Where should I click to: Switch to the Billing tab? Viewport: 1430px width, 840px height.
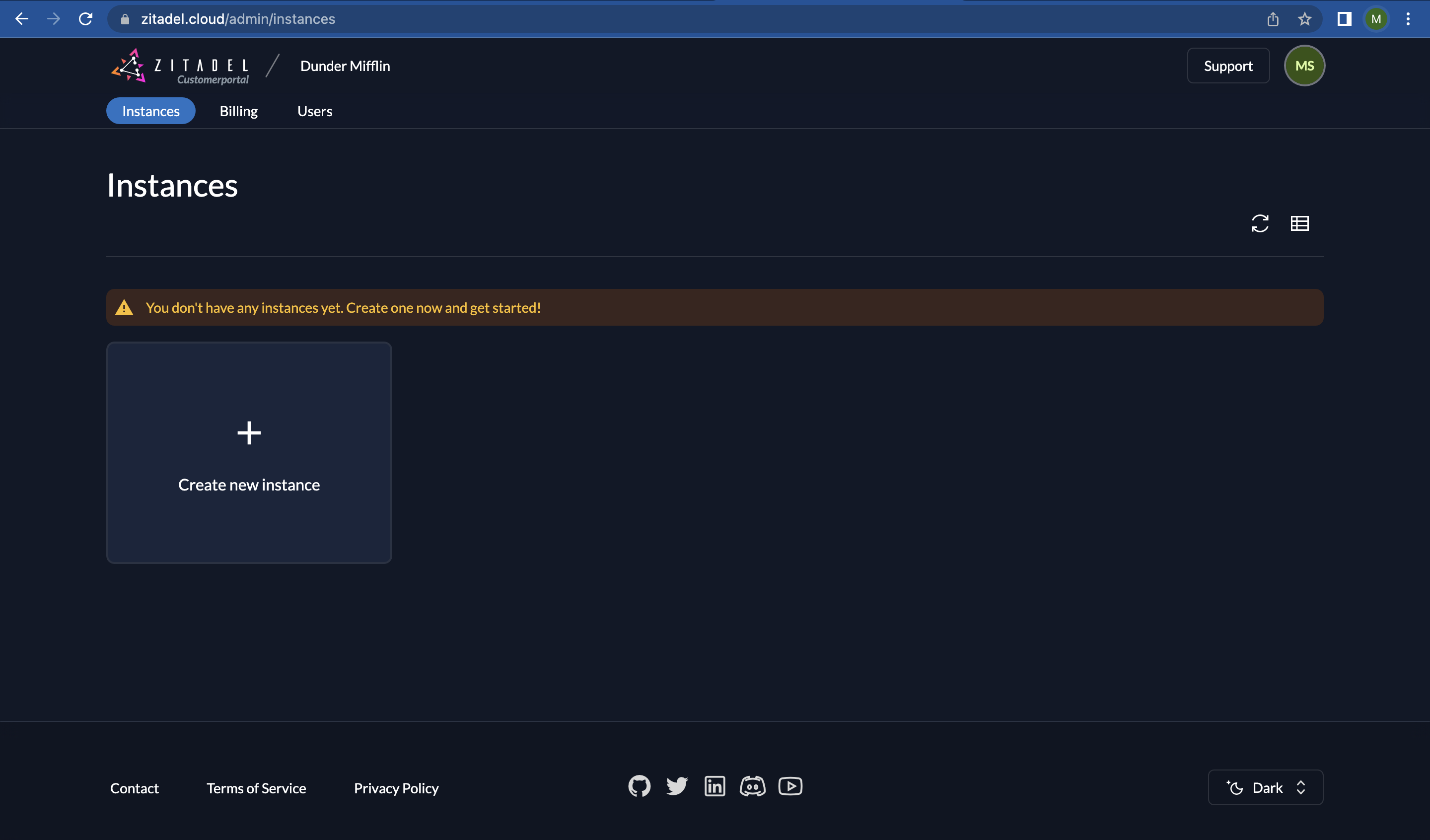238,111
